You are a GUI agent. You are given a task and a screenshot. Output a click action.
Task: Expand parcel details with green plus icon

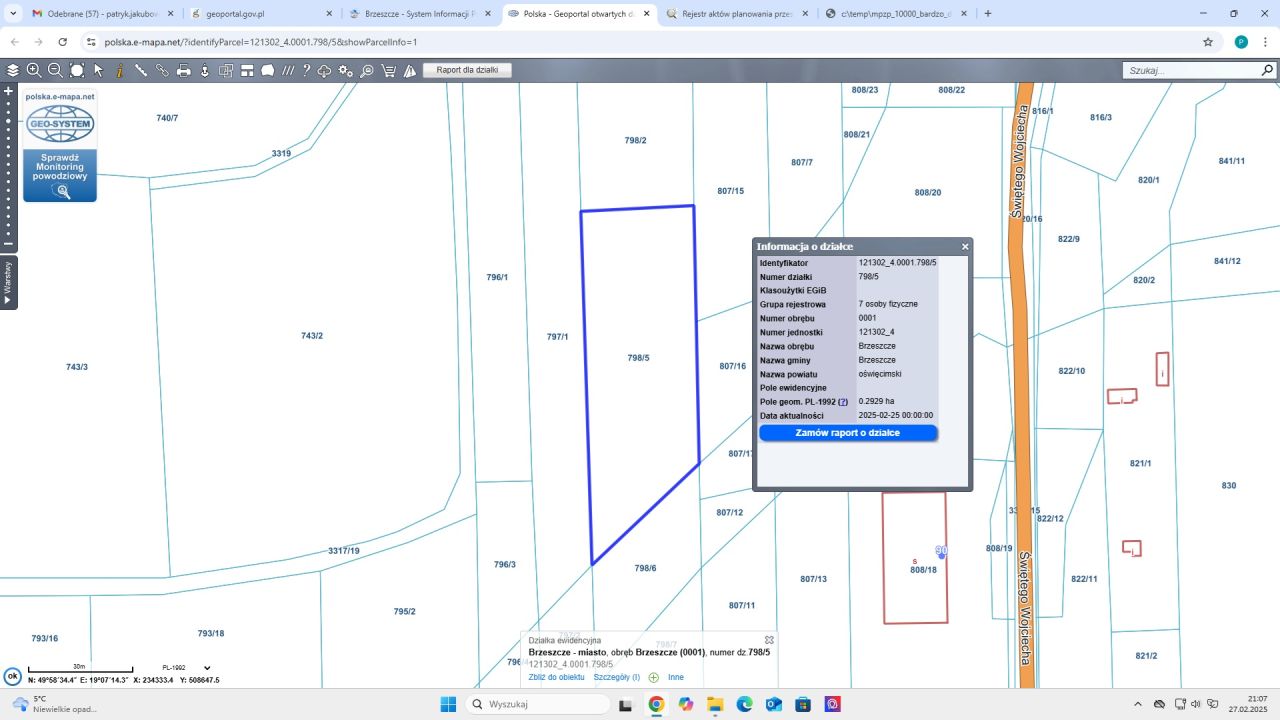coord(654,677)
